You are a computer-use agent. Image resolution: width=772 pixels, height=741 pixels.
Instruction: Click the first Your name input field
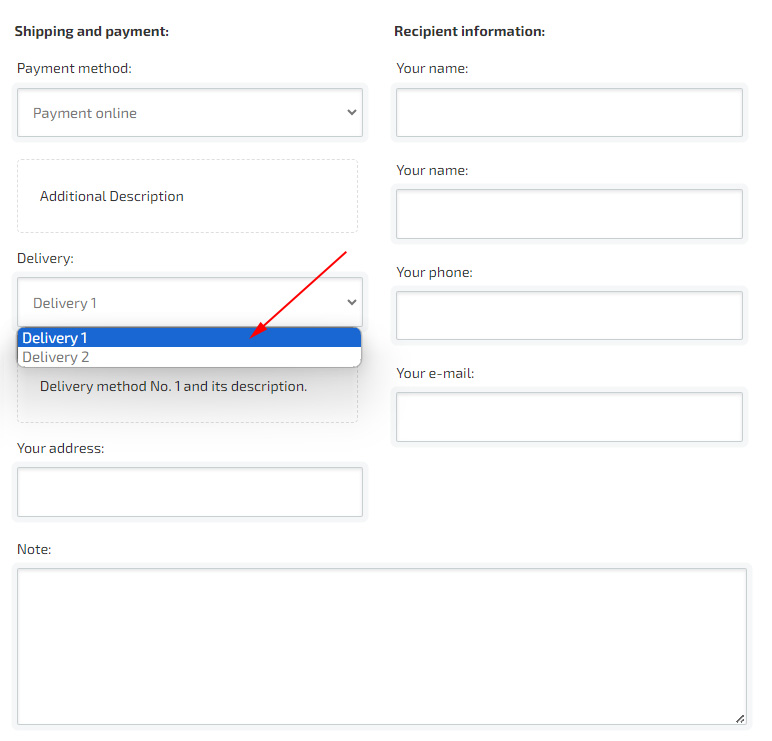[x=569, y=113]
